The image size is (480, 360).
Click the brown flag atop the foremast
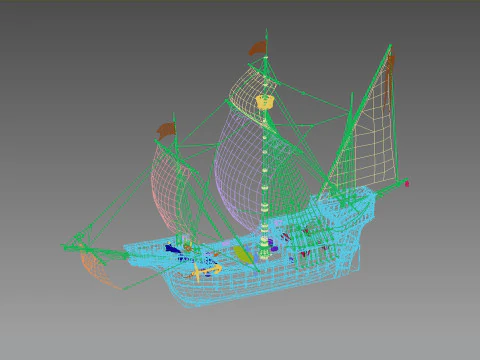[x=166, y=131]
